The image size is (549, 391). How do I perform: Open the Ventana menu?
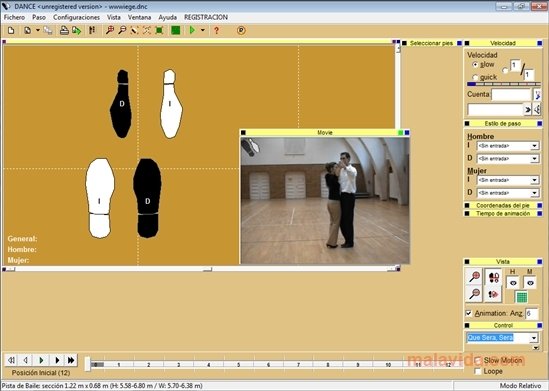pyautogui.click(x=139, y=17)
